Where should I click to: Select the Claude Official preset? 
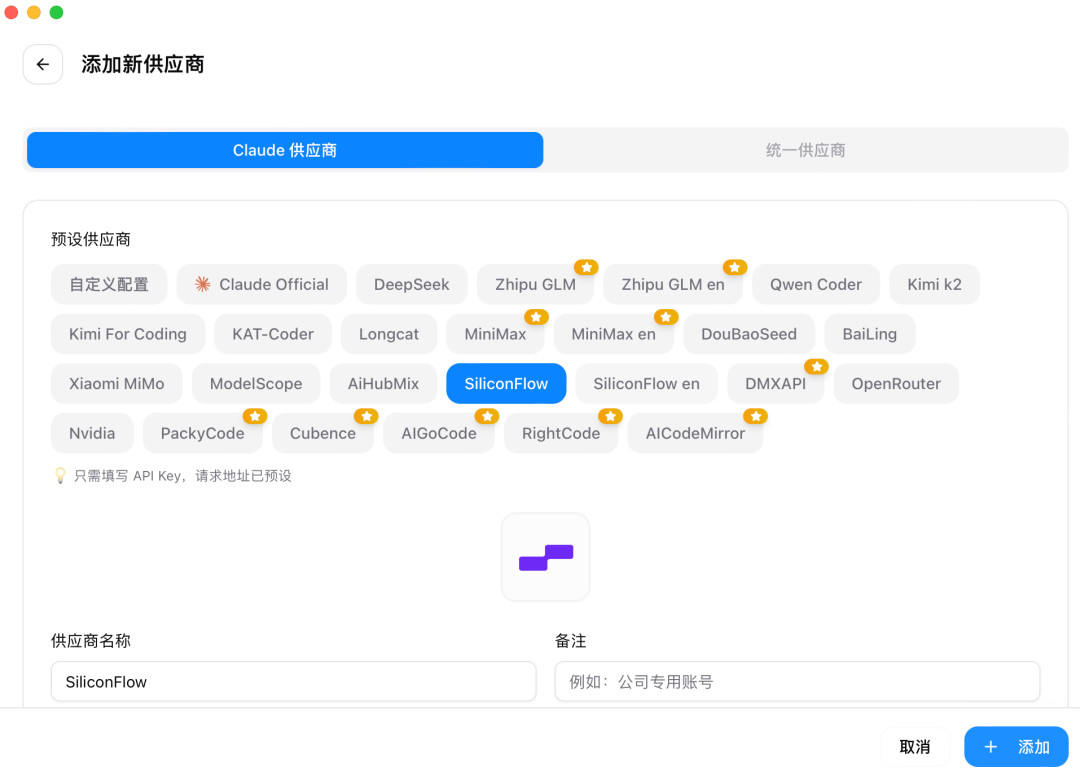point(262,284)
